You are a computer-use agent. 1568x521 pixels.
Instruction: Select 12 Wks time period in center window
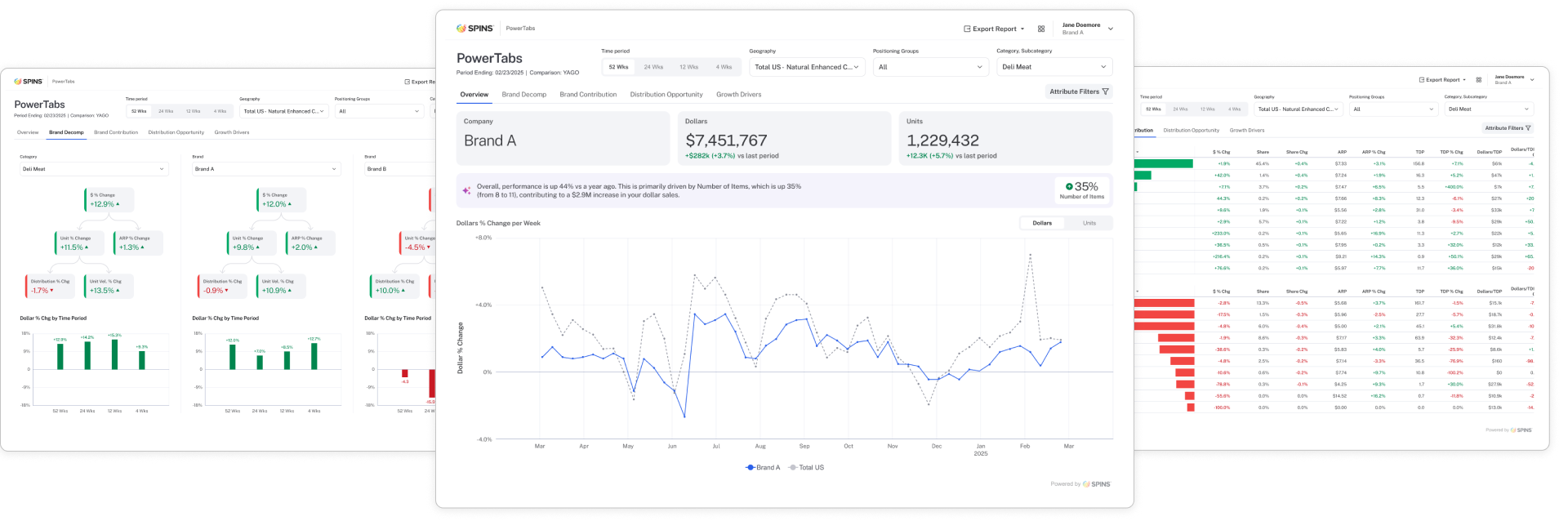point(688,67)
